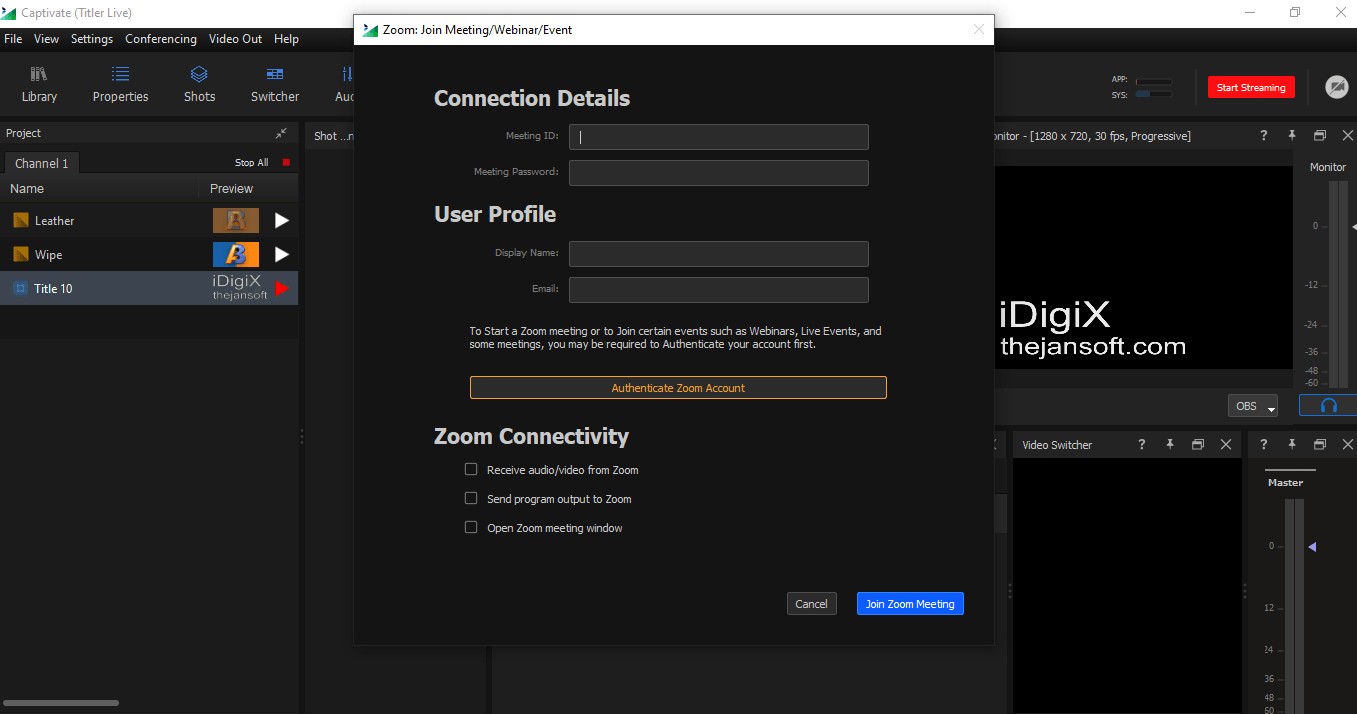Click the Start Streaming button

pos(1251,87)
